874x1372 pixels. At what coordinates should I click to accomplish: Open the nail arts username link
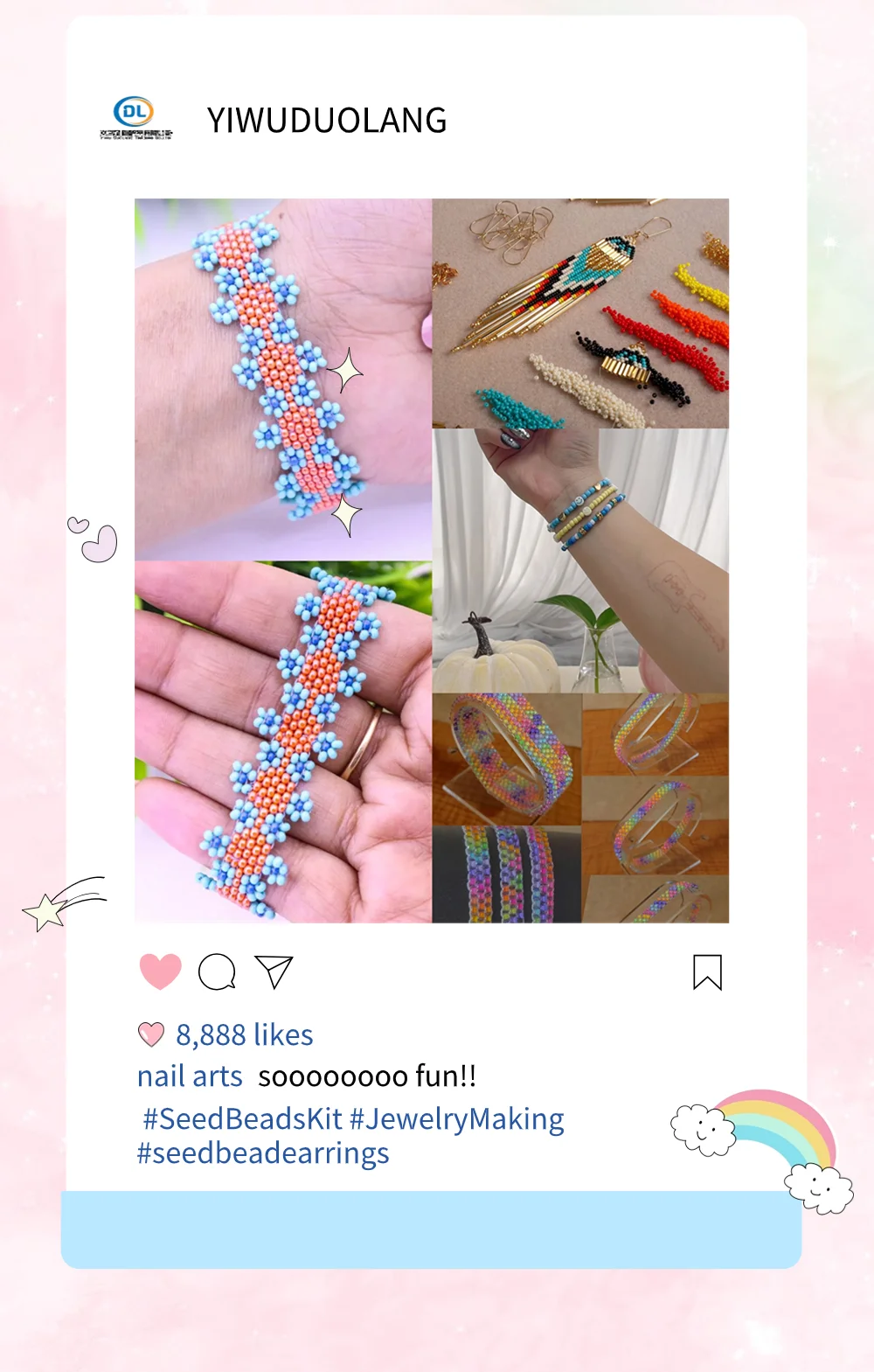(x=190, y=1076)
